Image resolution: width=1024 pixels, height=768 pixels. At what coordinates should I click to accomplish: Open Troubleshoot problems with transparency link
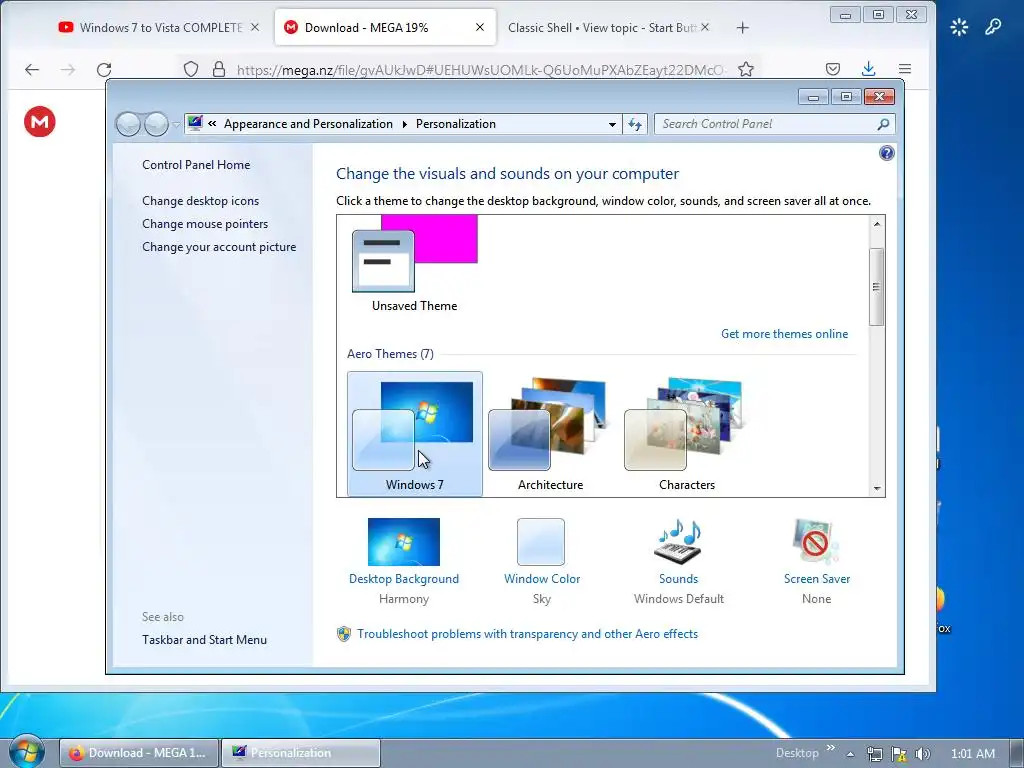[x=527, y=633]
